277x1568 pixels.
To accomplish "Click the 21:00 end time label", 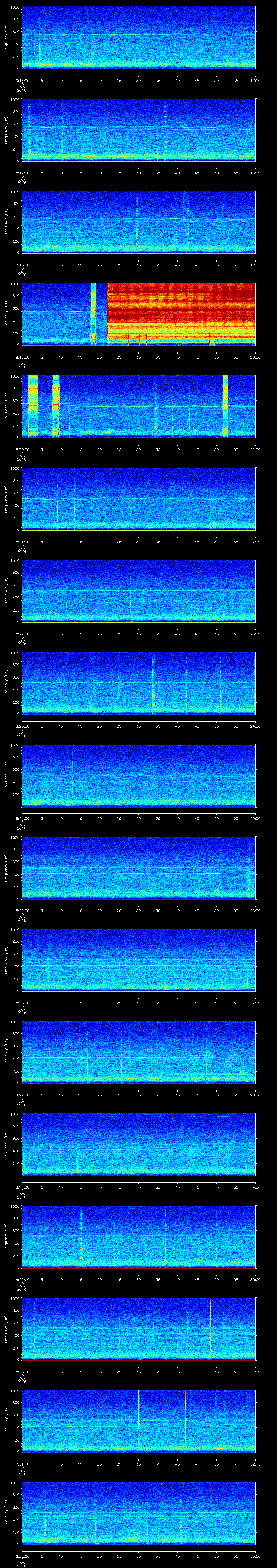I will tap(256, 449).
